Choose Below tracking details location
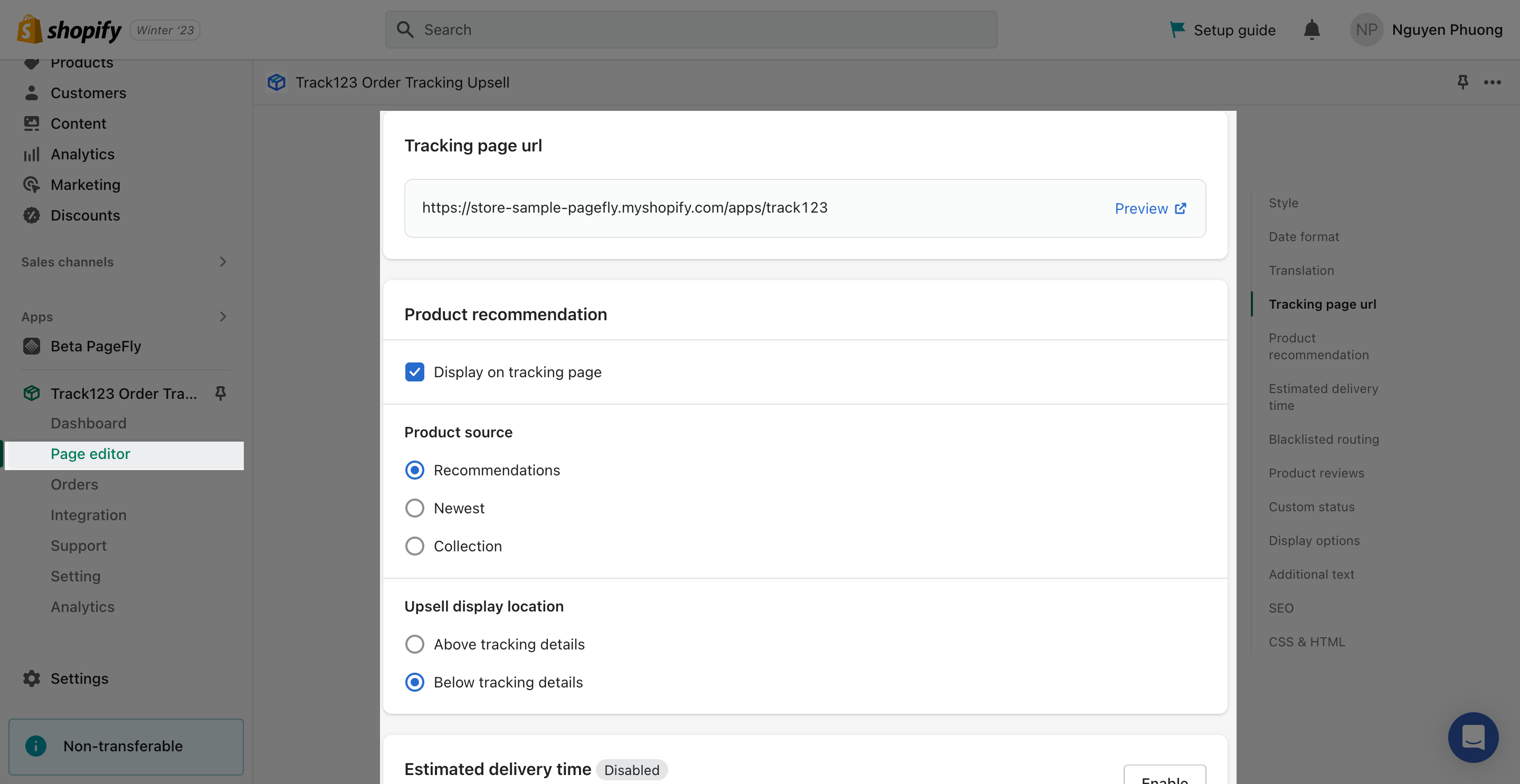This screenshot has height=784, width=1520. [415, 682]
